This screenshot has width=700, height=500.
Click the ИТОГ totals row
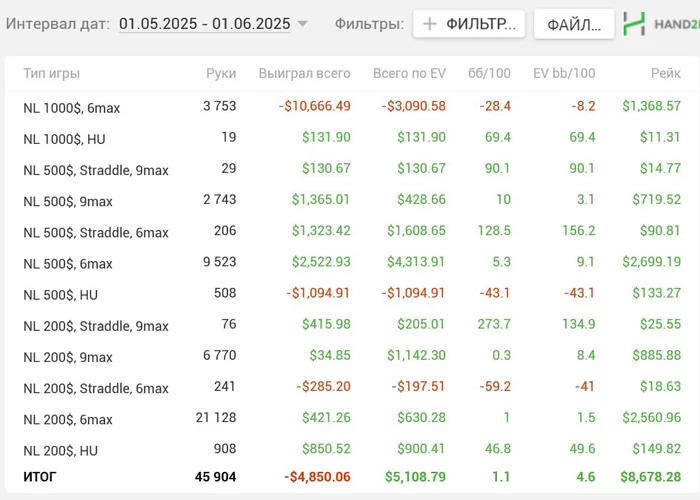coord(40,477)
